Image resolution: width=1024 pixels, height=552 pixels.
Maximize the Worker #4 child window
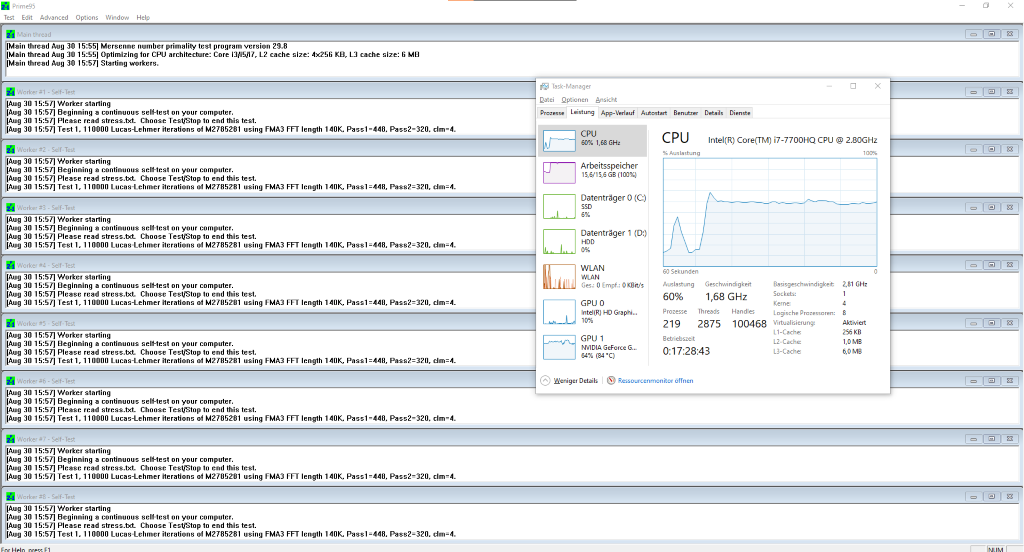991,265
